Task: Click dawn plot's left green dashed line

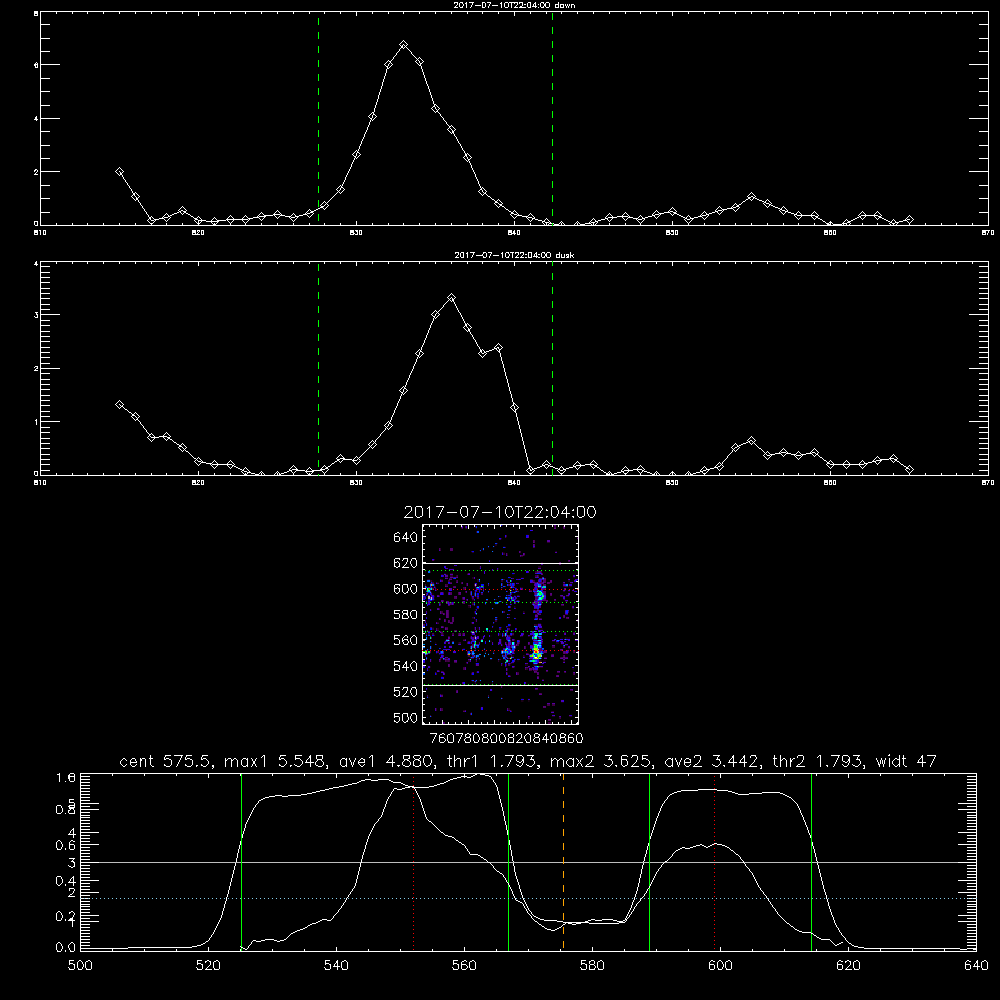Action: click(318, 119)
